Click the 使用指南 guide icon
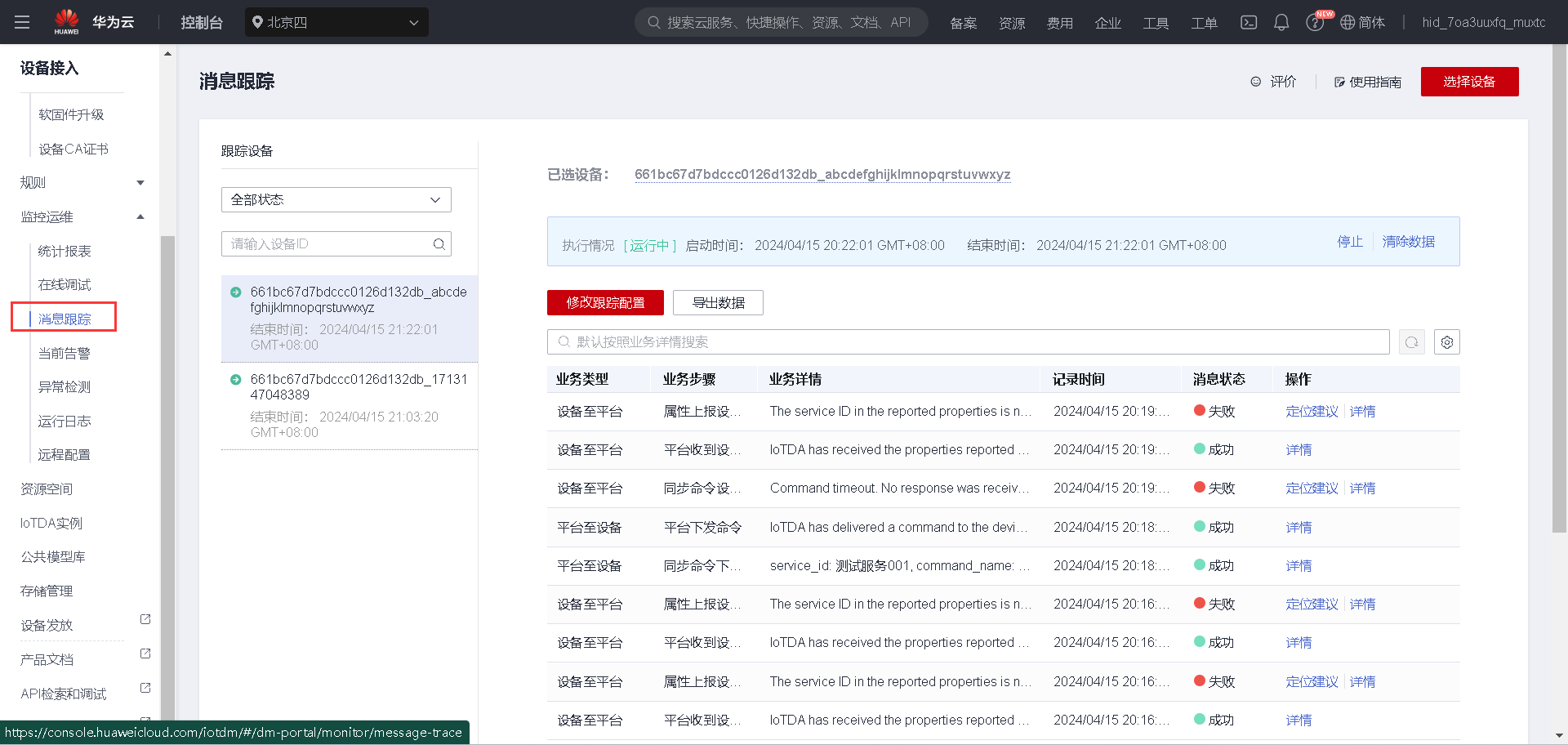Screen dimensions: 1568x745 tap(1339, 82)
